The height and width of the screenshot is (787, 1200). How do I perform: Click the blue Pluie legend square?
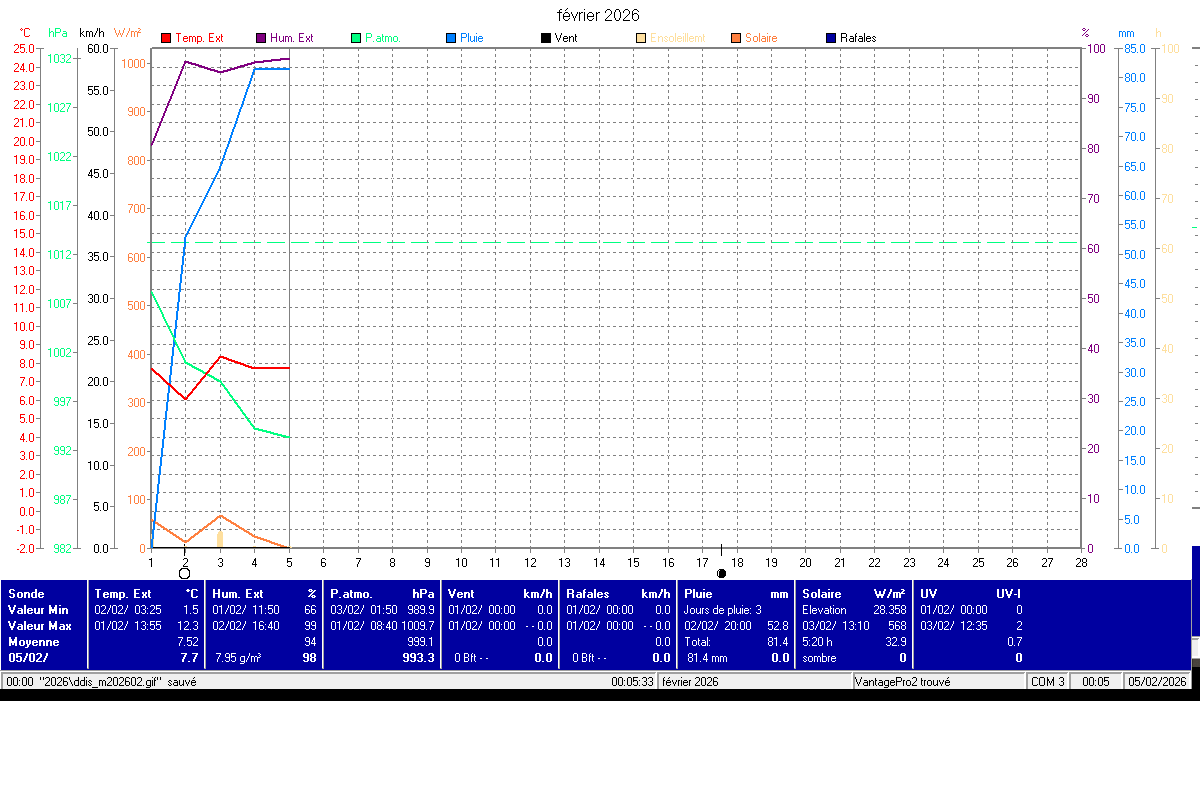[451, 38]
